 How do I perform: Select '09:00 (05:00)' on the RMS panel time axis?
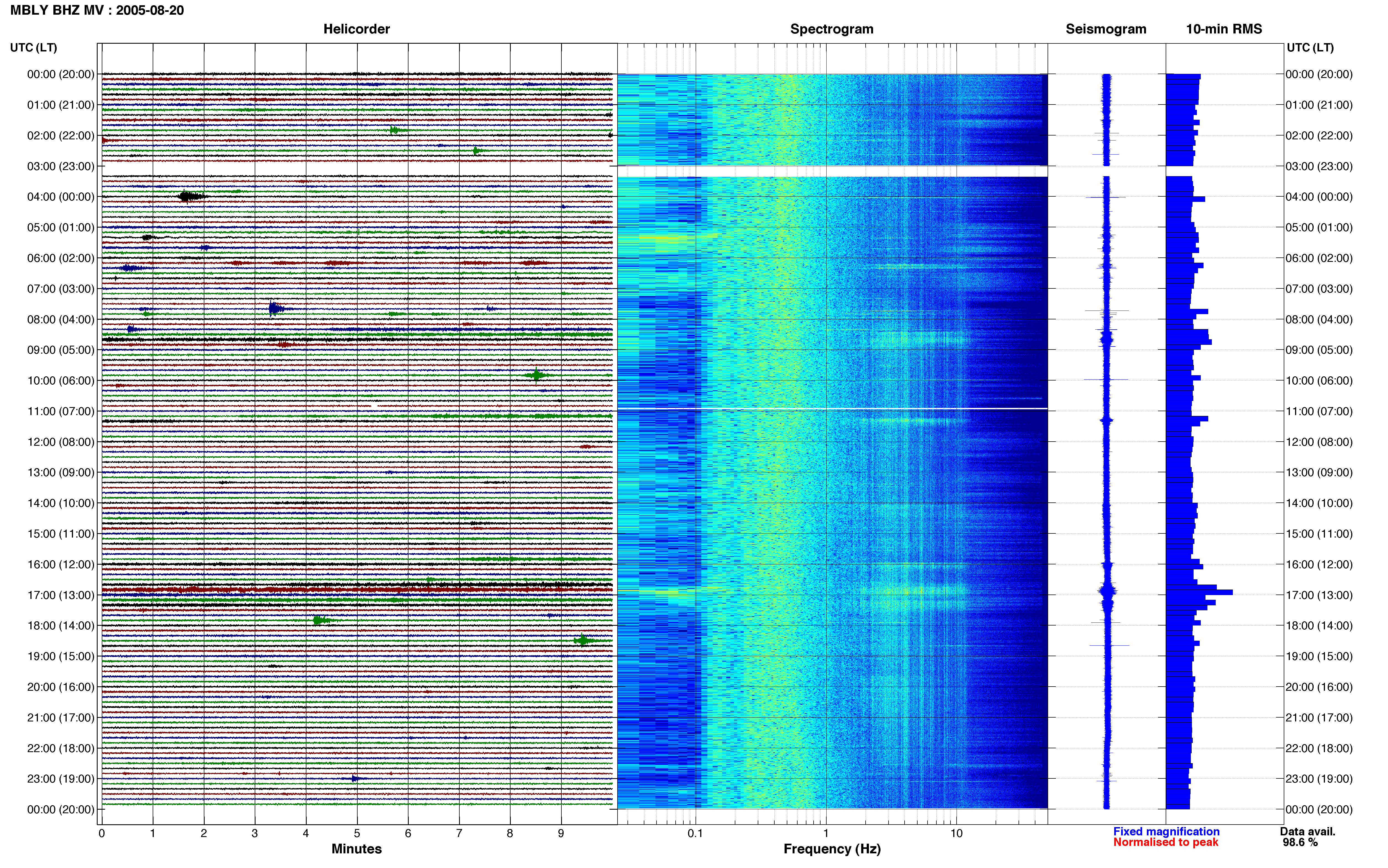click(x=1319, y=350)
